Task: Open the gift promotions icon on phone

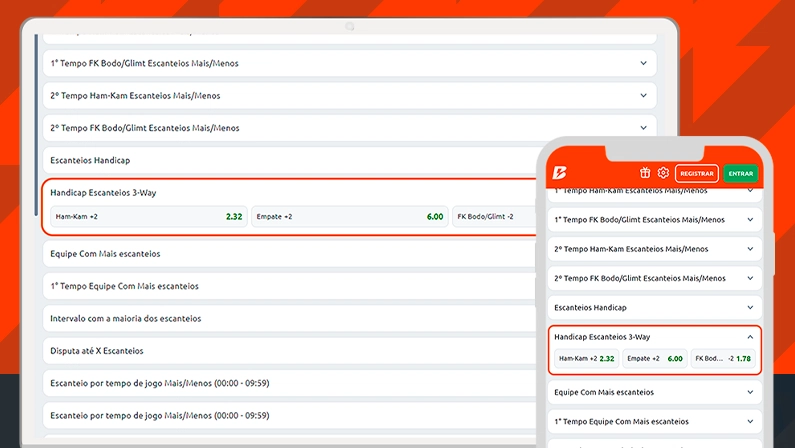Action: (x=644, y=173)
